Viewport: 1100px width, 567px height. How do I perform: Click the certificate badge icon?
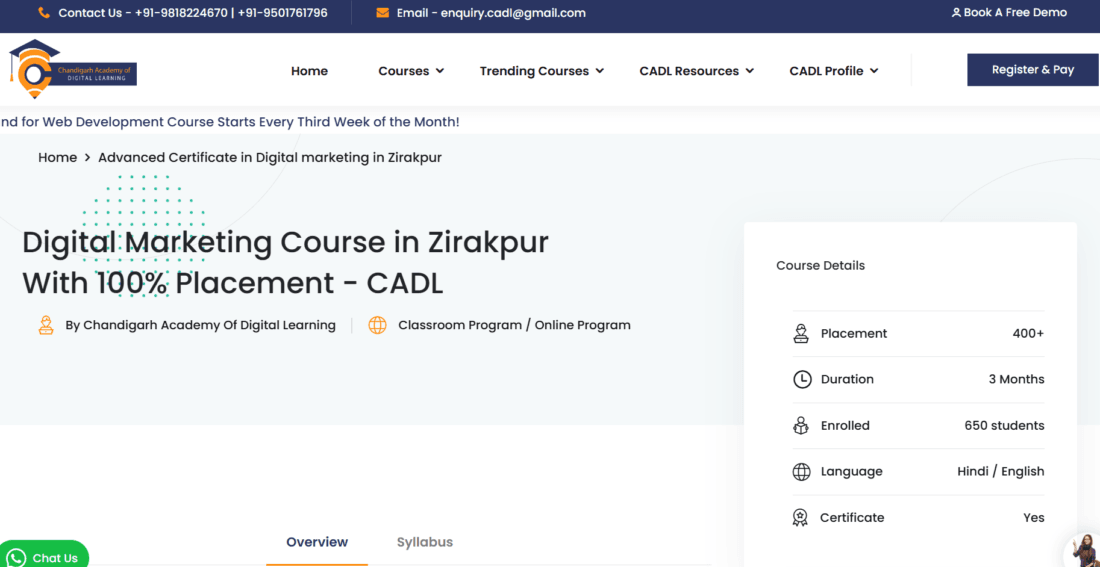pyautogui.click(x=800, y=518)
